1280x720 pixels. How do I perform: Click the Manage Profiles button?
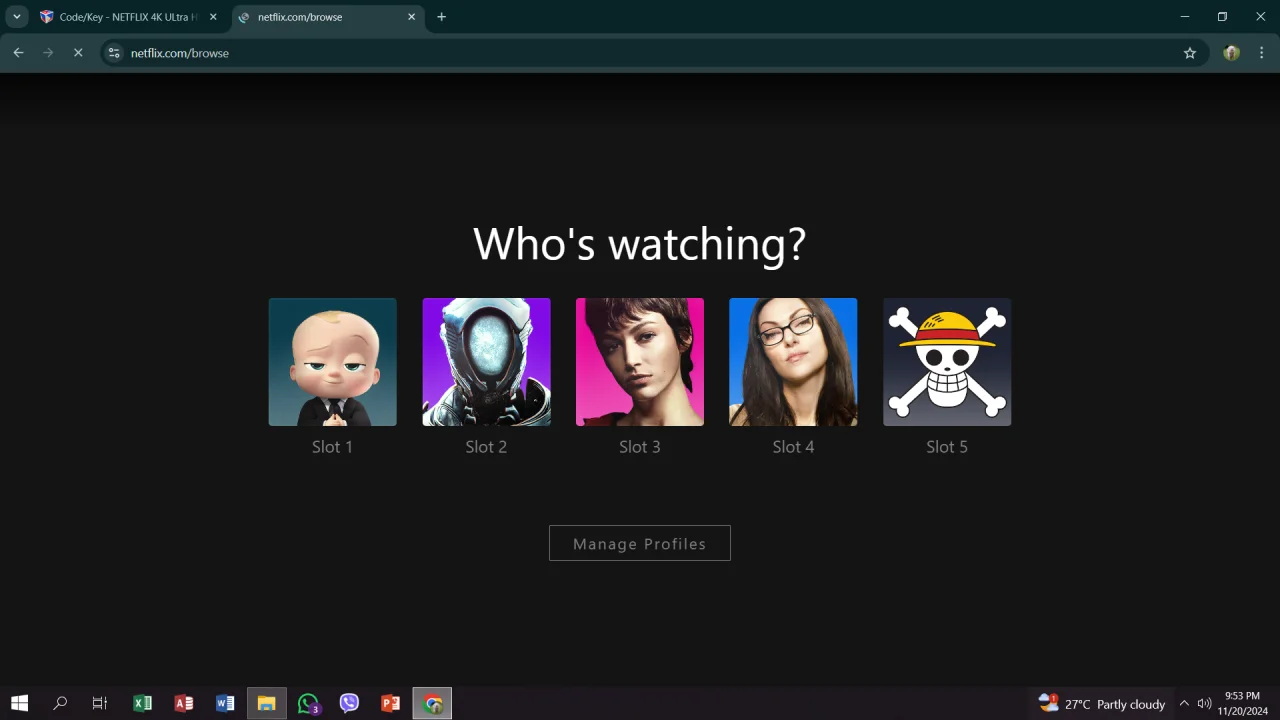pyautogui.click(x=640, y=543)
